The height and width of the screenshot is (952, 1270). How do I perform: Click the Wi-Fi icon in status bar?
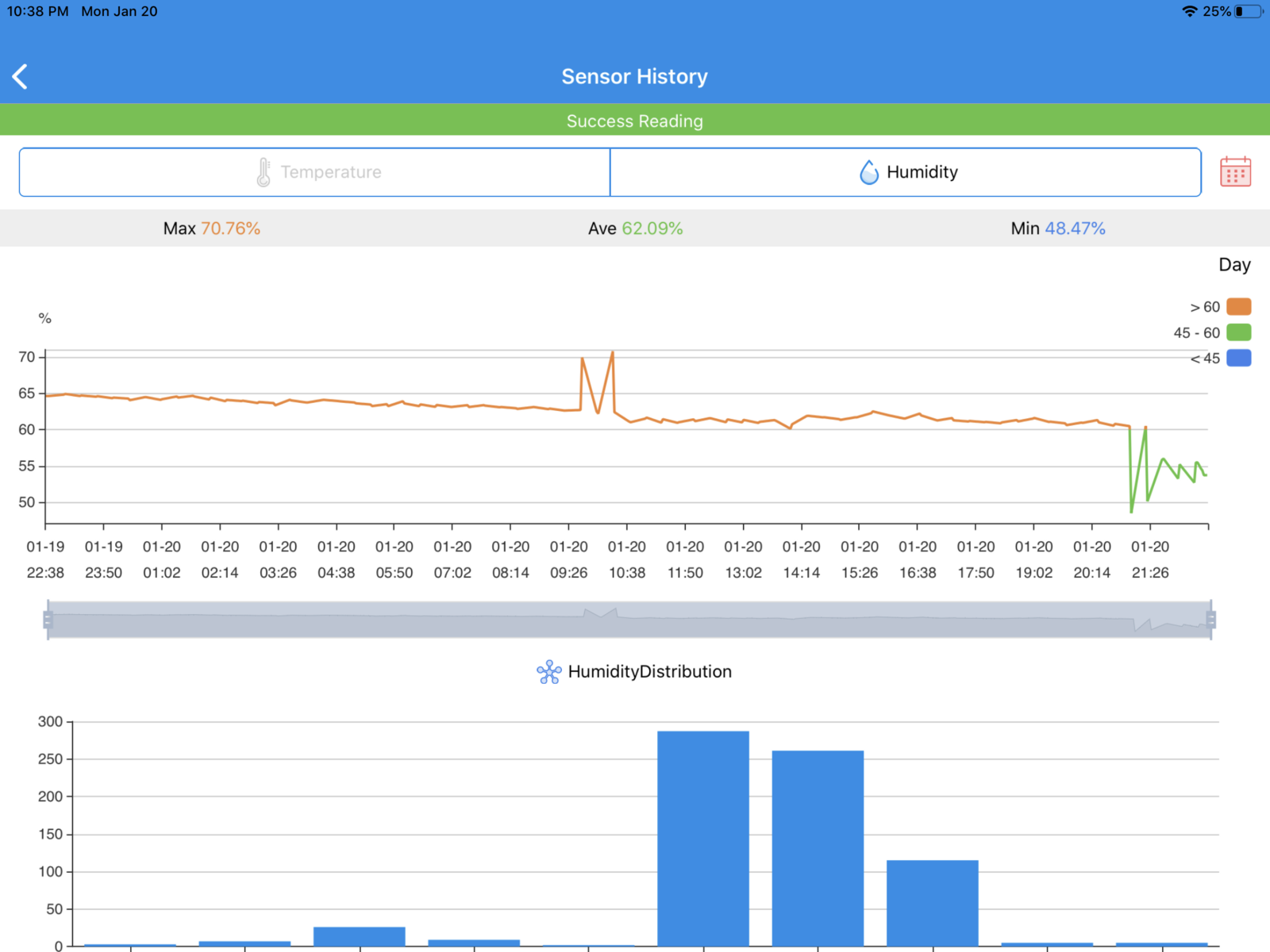pos(1189,11)
